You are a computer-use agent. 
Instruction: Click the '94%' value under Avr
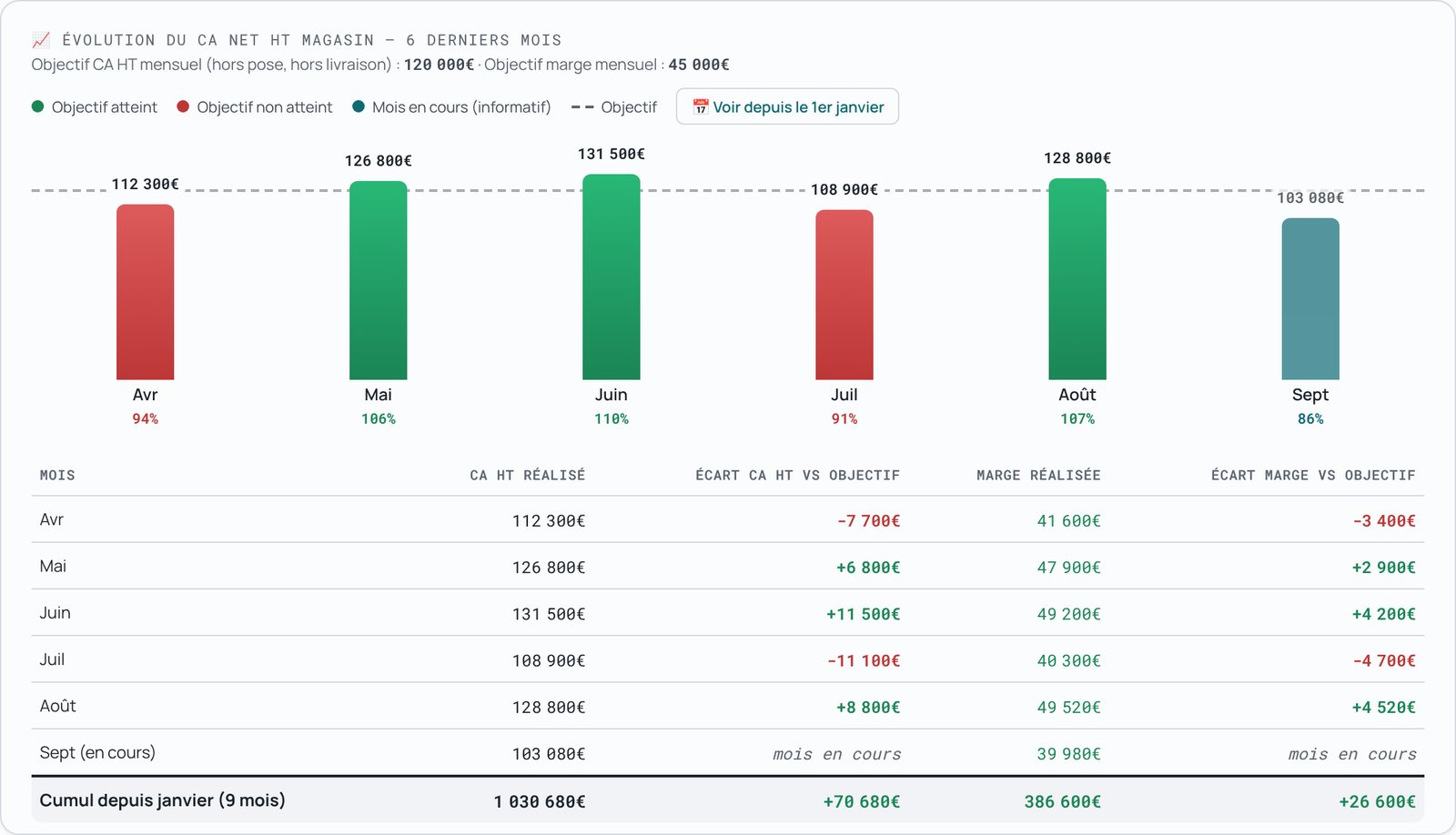(146, 419)
